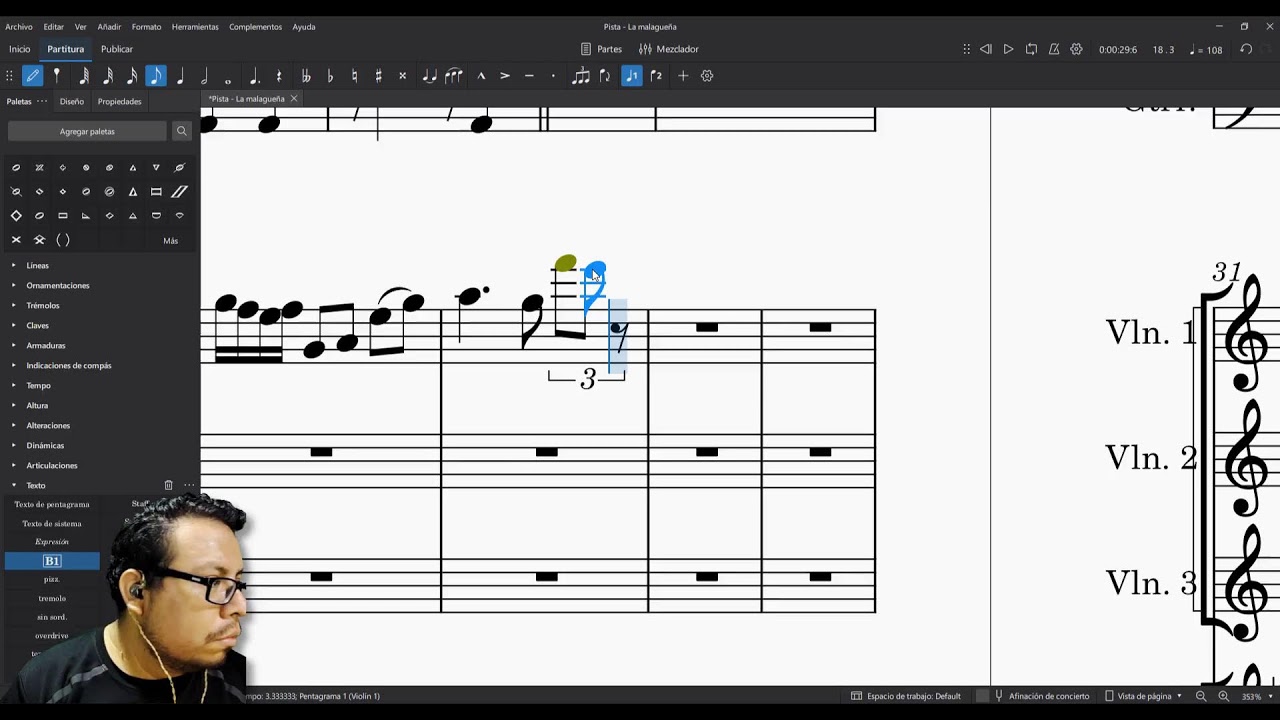Switch to the Publicar tab
1280x720 pixels.
click(x=117, y=49)
